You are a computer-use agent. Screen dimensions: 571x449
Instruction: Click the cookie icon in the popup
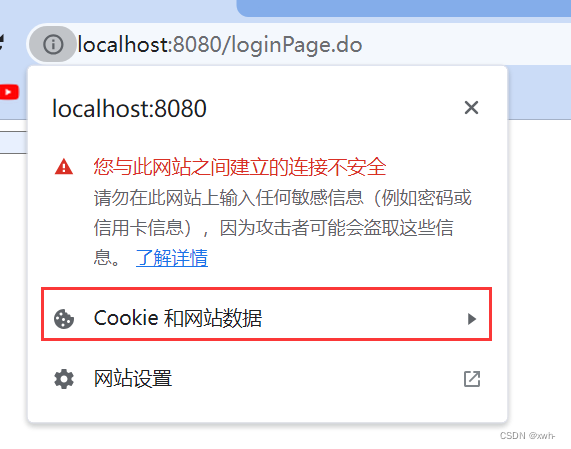(64, 319)
